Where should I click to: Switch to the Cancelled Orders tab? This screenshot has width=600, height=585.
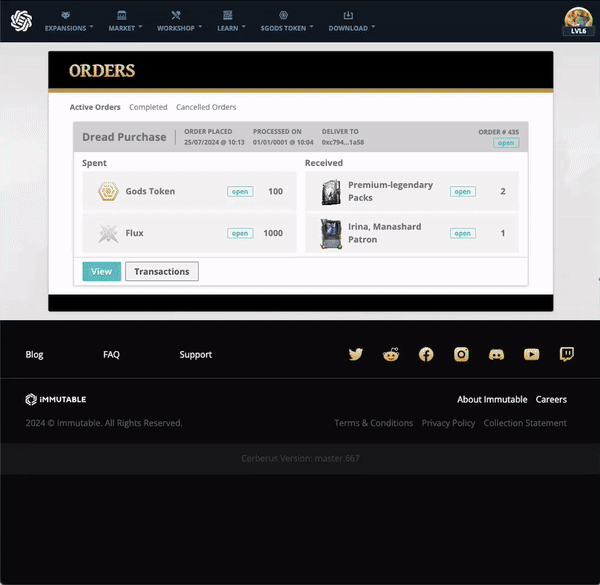(206, 107)
